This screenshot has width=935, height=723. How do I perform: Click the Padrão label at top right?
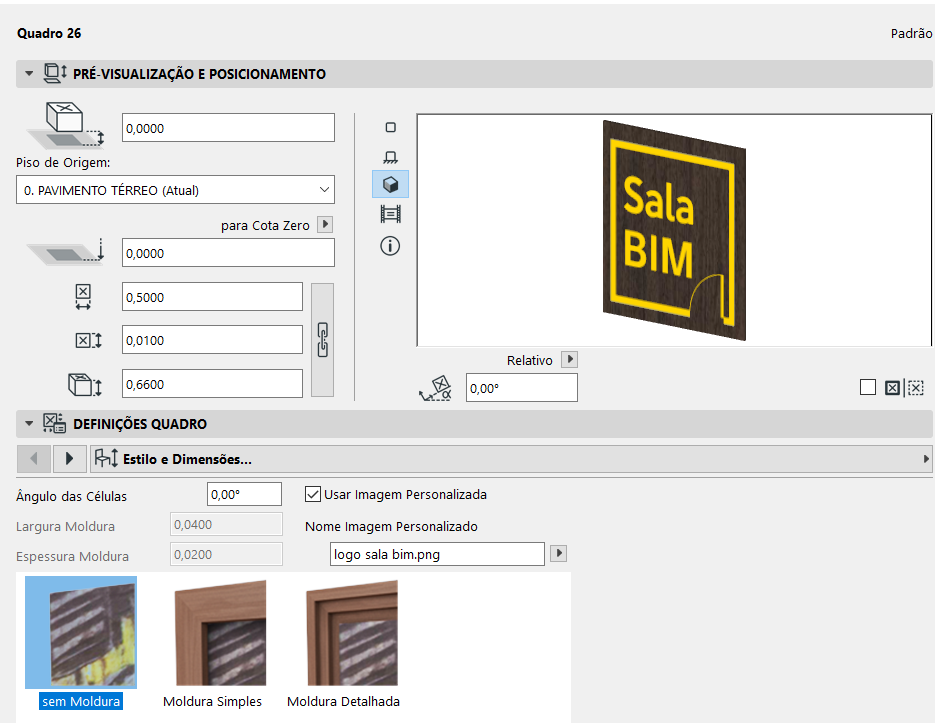(912, 33)
